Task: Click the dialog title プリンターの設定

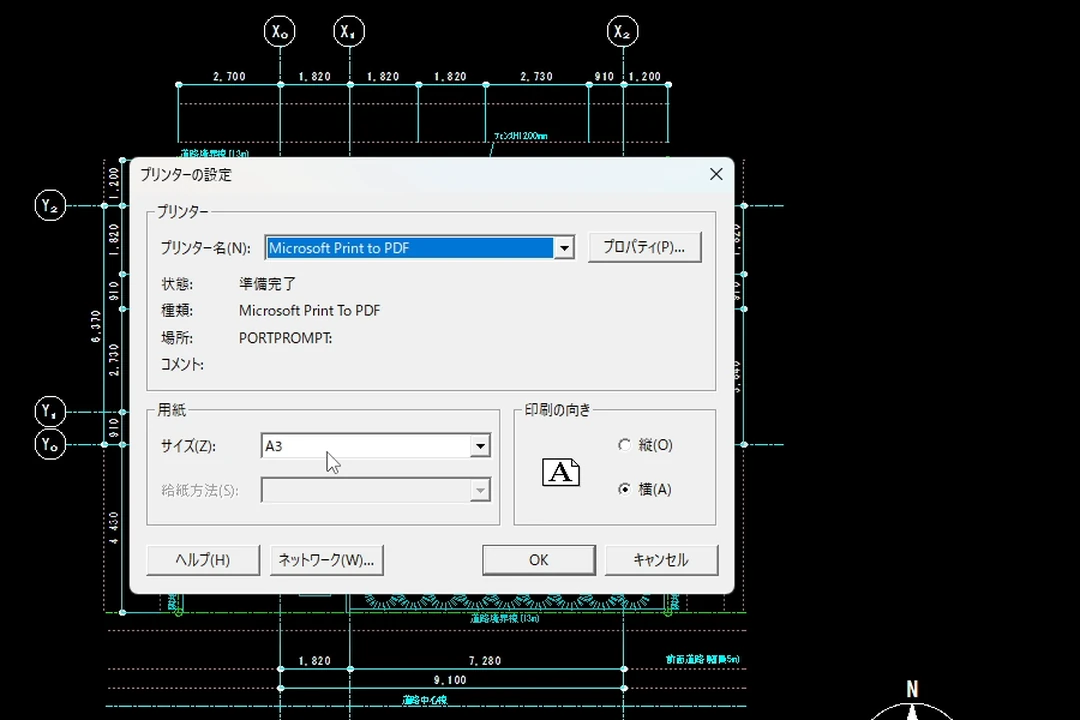Action: click(186, 175)
